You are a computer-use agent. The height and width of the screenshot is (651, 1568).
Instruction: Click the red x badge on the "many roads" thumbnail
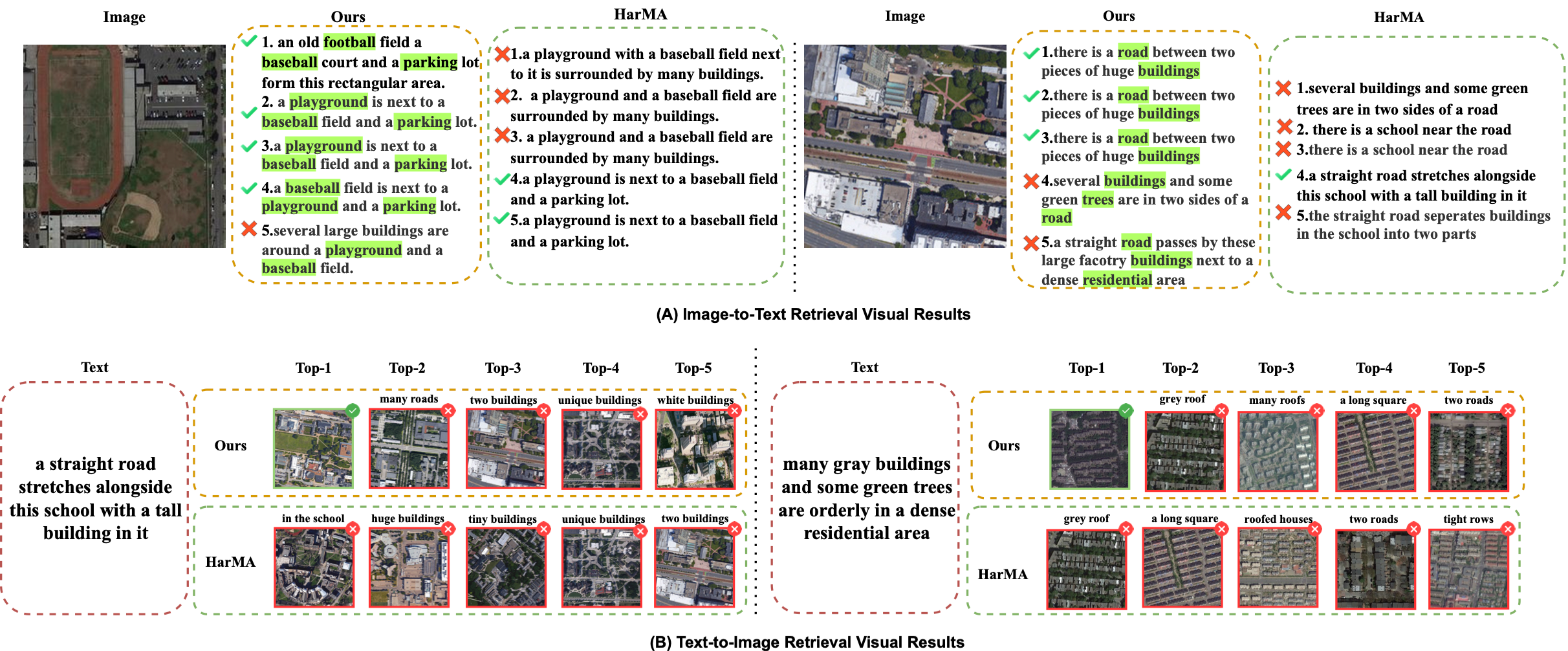tap(448, 411)
